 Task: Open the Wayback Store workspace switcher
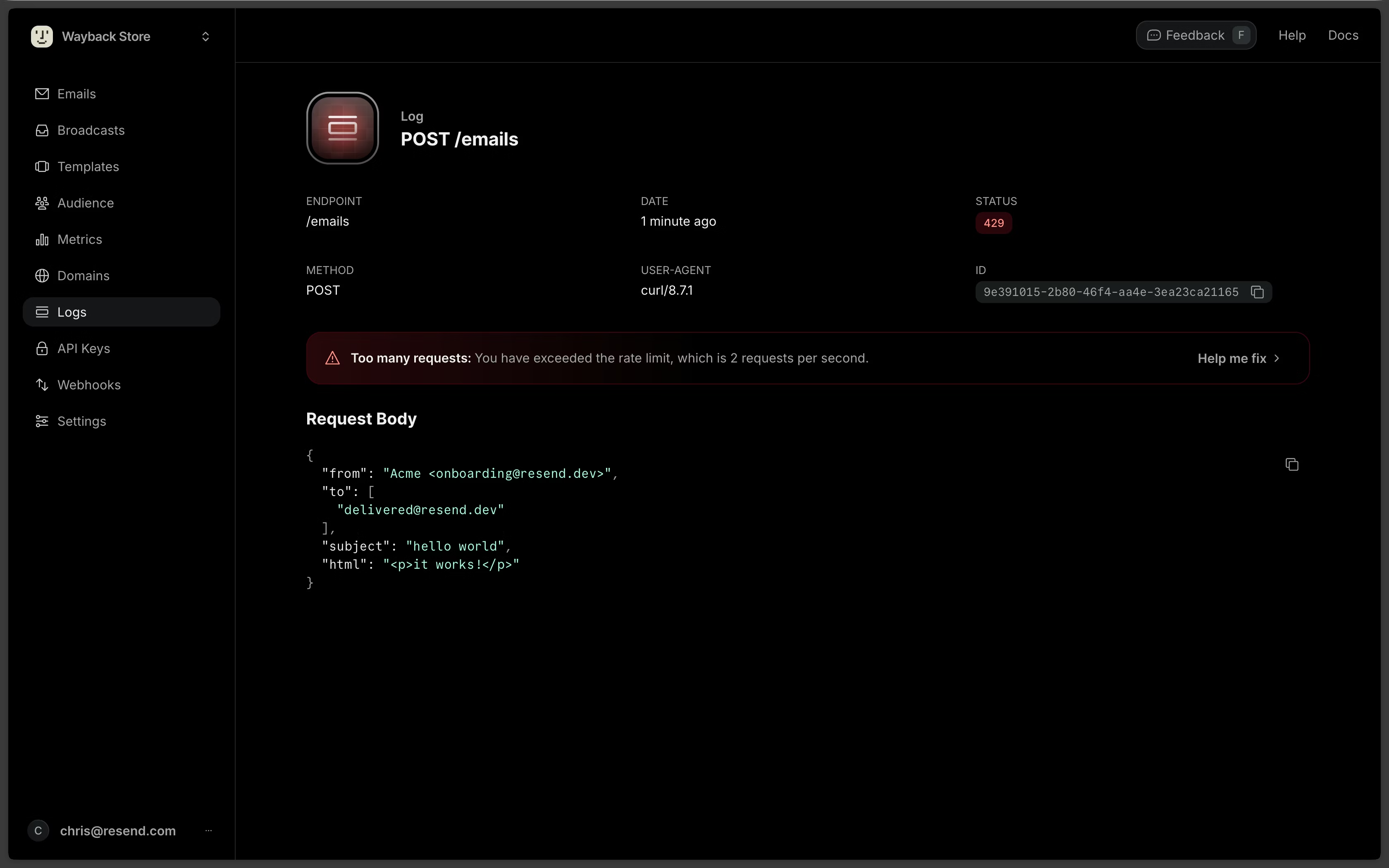[x=205, y=36]
